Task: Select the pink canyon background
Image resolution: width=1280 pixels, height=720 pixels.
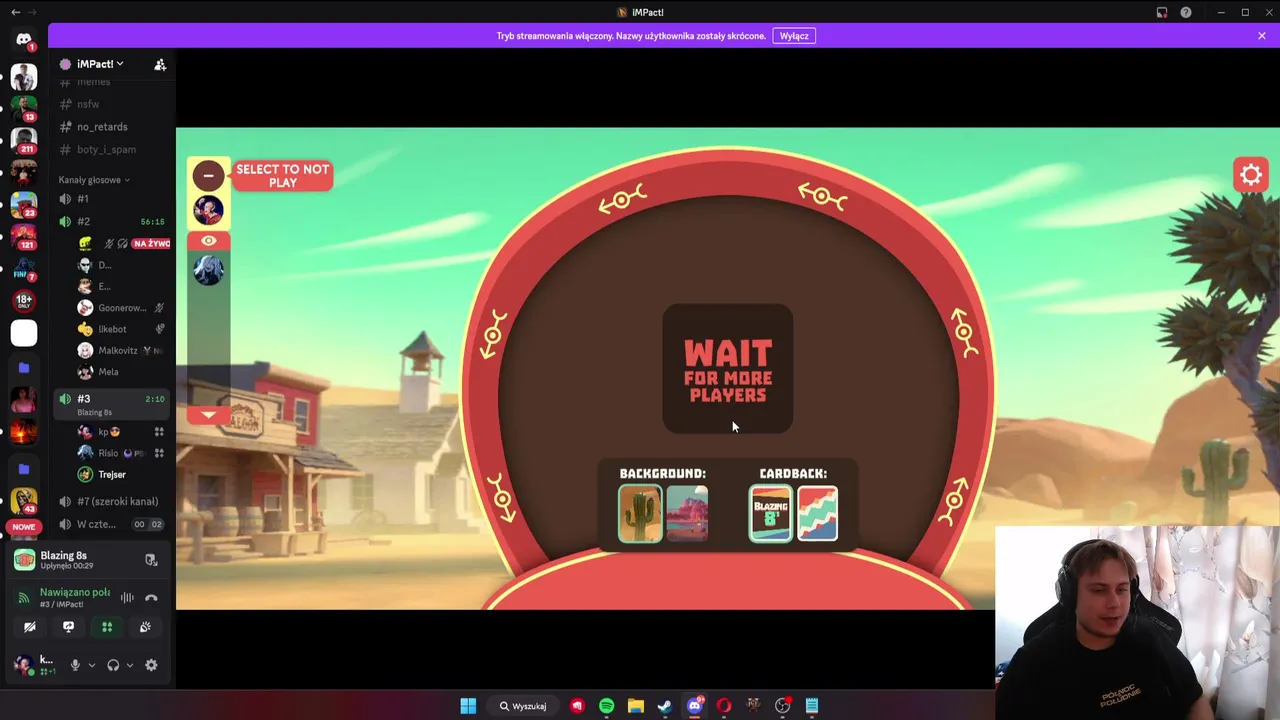Action: (687, 514)
